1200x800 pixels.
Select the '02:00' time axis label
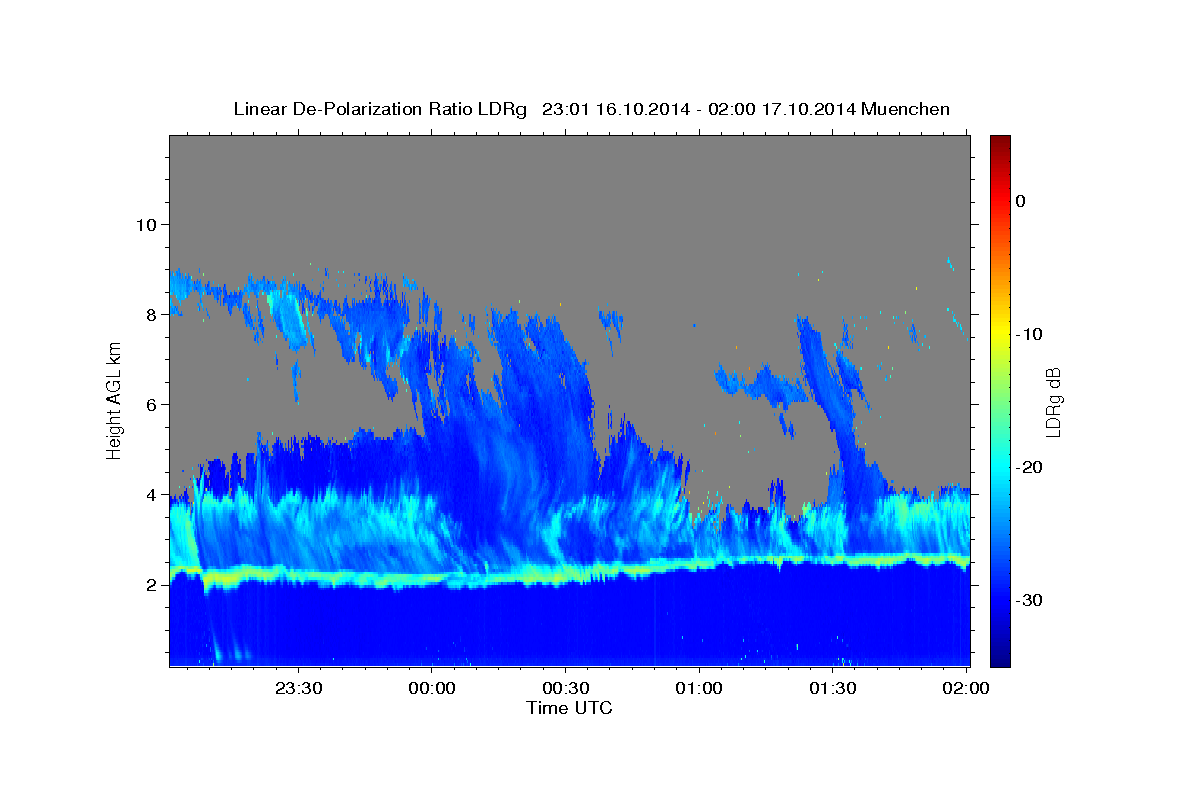(966, 689)
